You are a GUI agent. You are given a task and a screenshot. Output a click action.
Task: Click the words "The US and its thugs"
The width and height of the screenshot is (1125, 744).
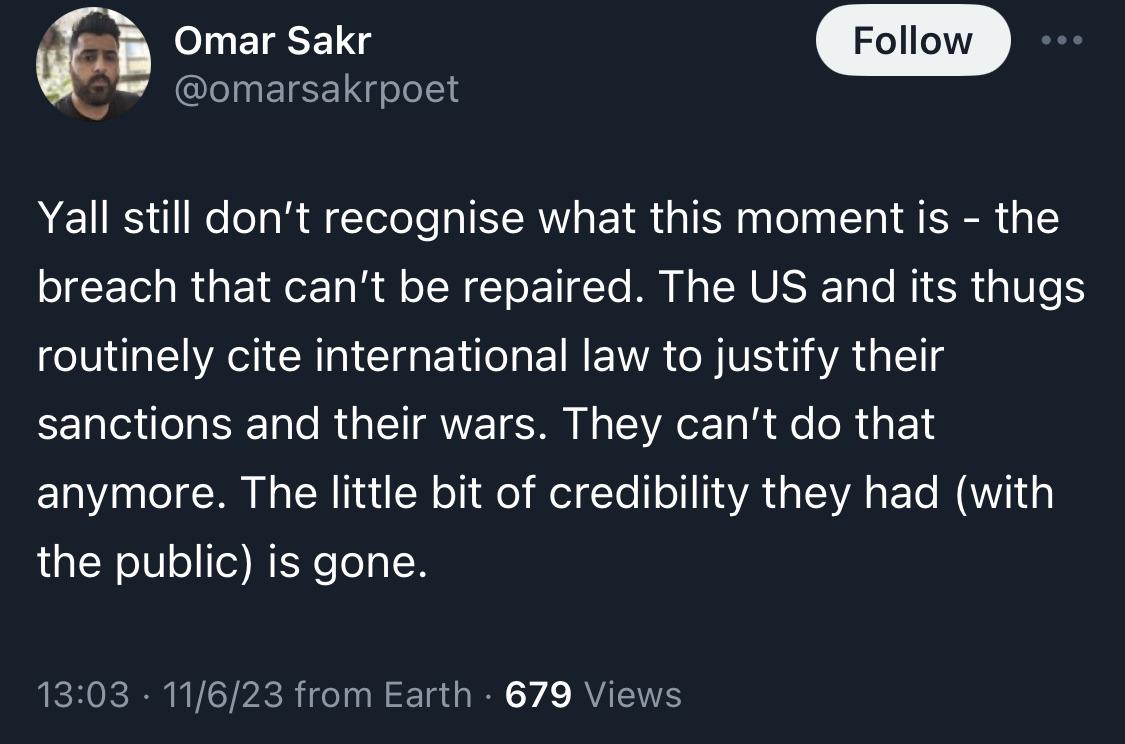(x=872, y=288)
